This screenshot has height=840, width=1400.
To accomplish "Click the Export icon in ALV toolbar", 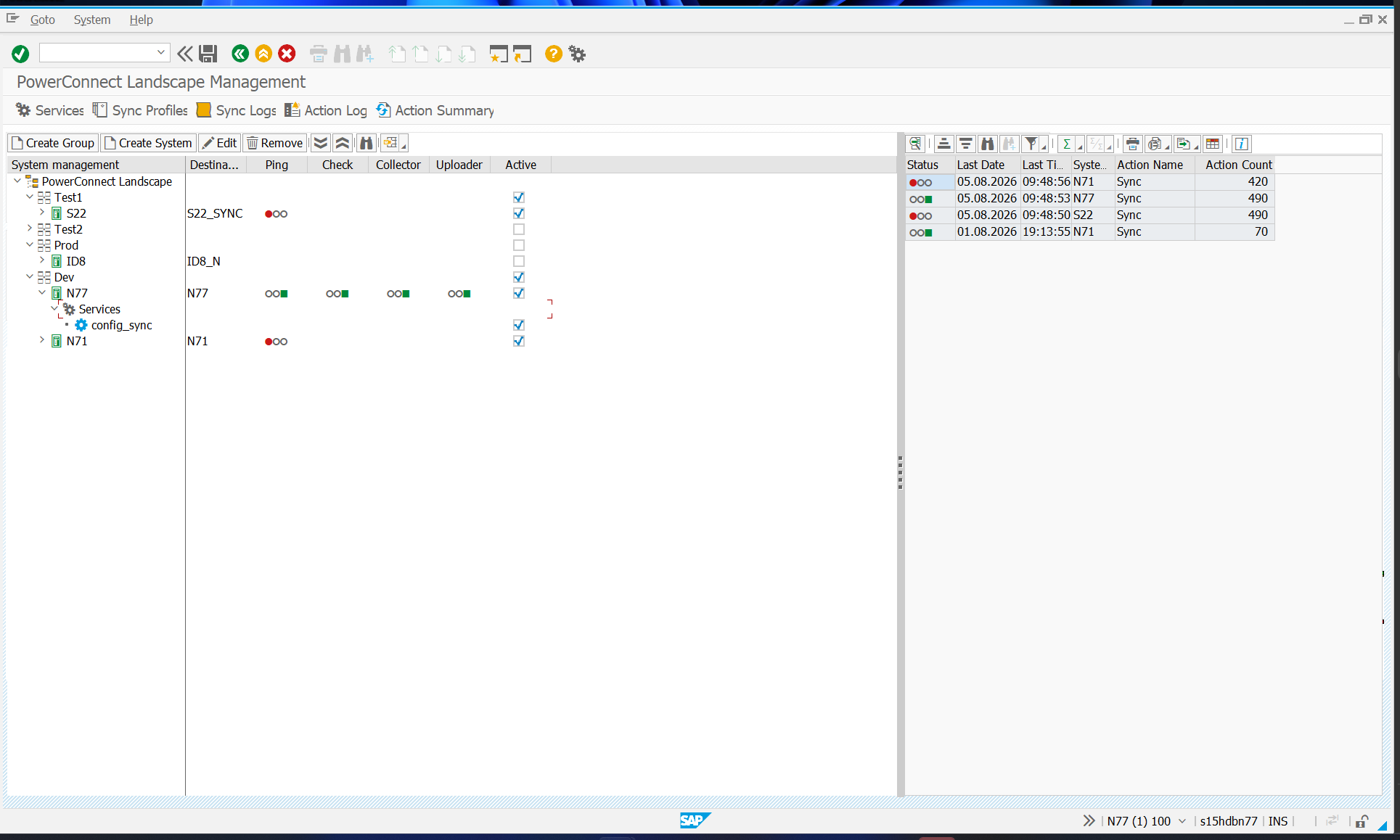I will coord(1184,144).
